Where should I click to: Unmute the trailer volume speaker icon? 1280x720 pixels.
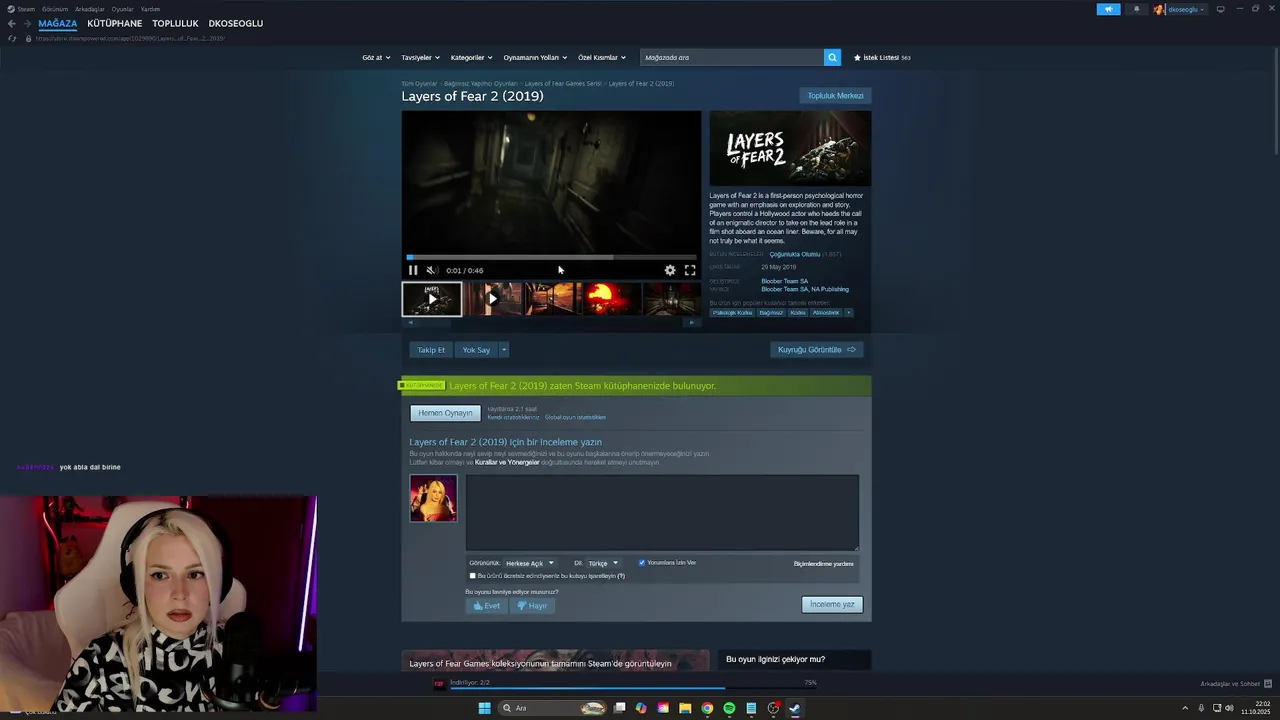coord(431,270)
